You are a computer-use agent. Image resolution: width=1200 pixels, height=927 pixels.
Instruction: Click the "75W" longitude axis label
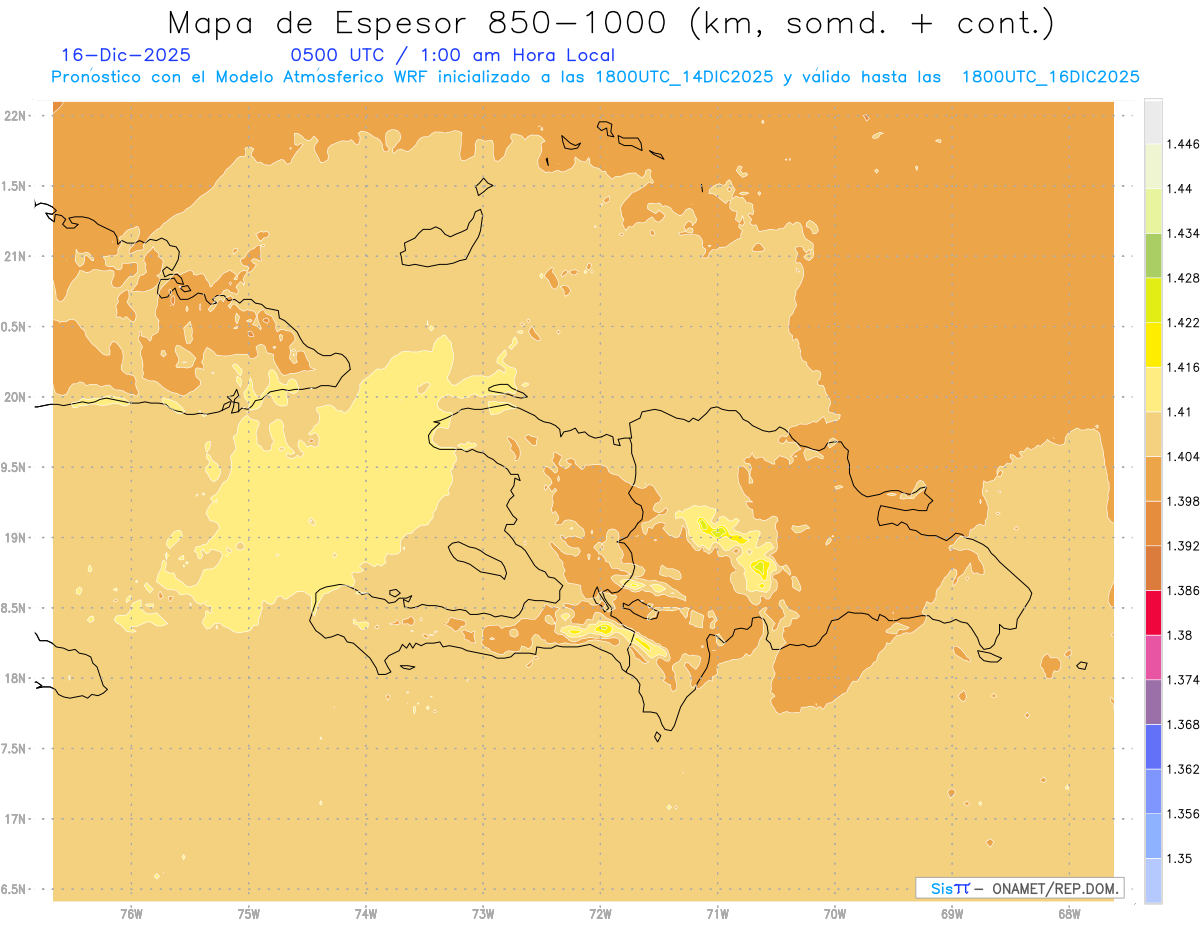[249, 914]
